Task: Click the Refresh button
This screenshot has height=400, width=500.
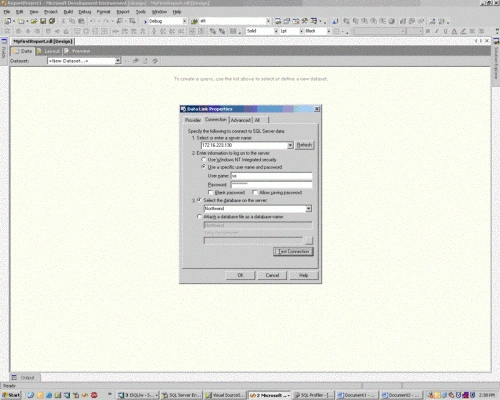Action: 304,145
